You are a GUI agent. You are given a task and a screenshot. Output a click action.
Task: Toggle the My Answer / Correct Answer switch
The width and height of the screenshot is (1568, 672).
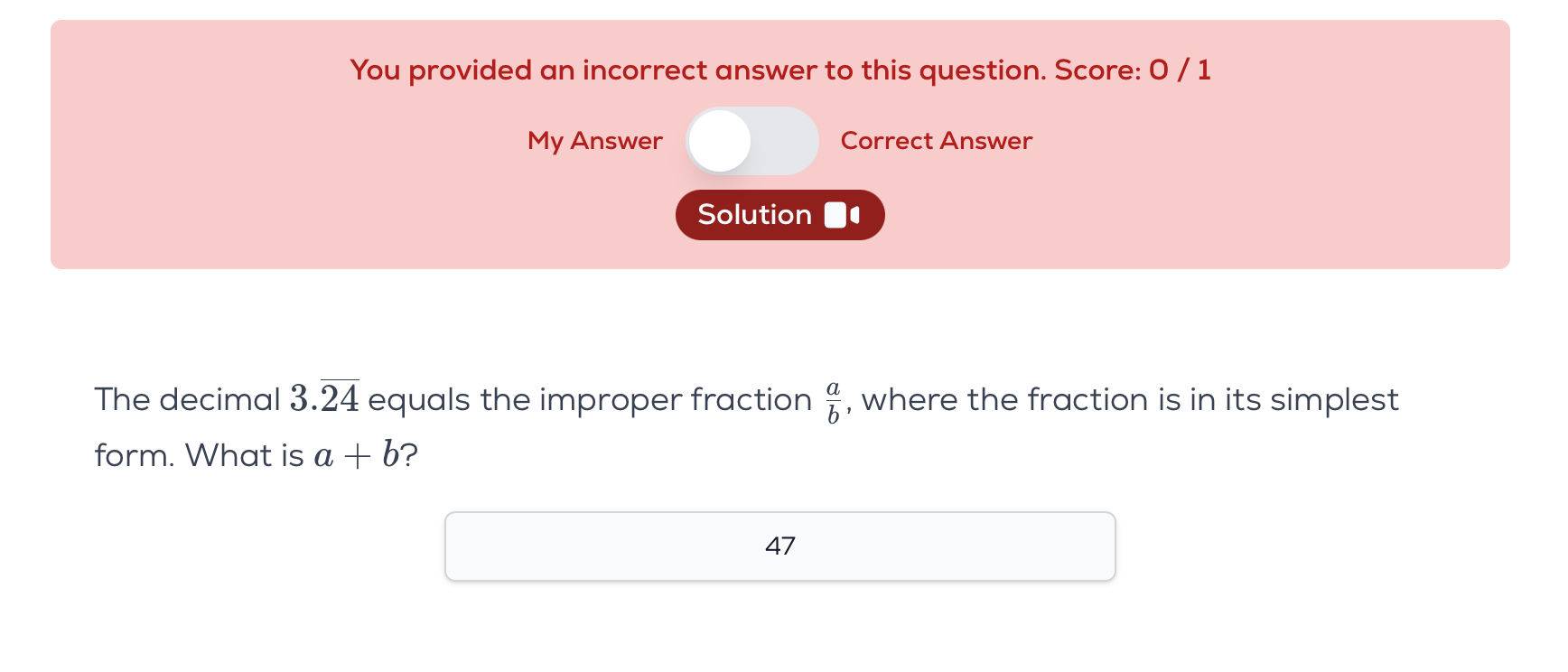[752, 141]
